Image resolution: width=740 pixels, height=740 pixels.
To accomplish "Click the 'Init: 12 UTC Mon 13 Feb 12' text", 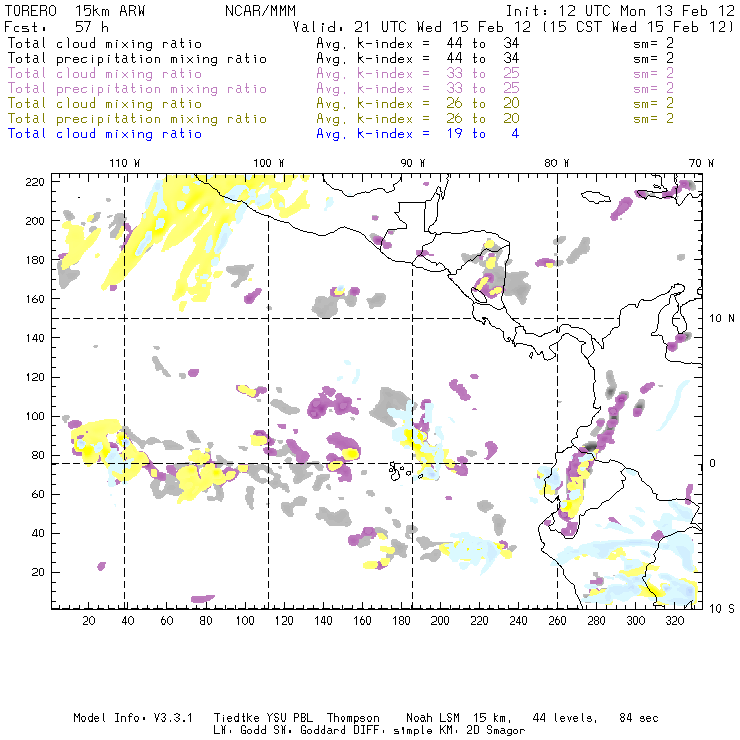I will pyautogui.click(x=620, y=11).
